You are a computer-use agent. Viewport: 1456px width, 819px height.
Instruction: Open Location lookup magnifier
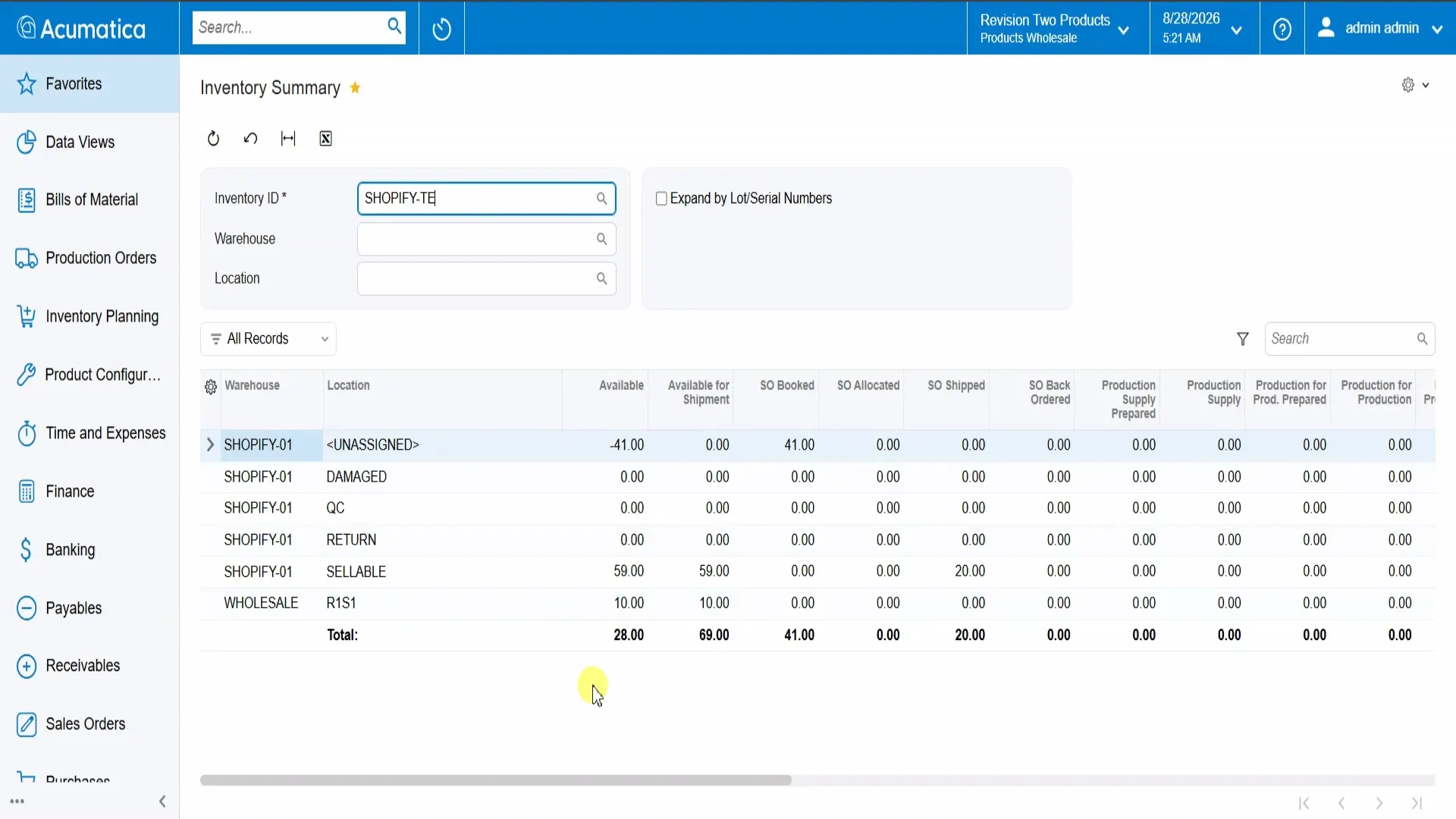[x=601, y=278]
